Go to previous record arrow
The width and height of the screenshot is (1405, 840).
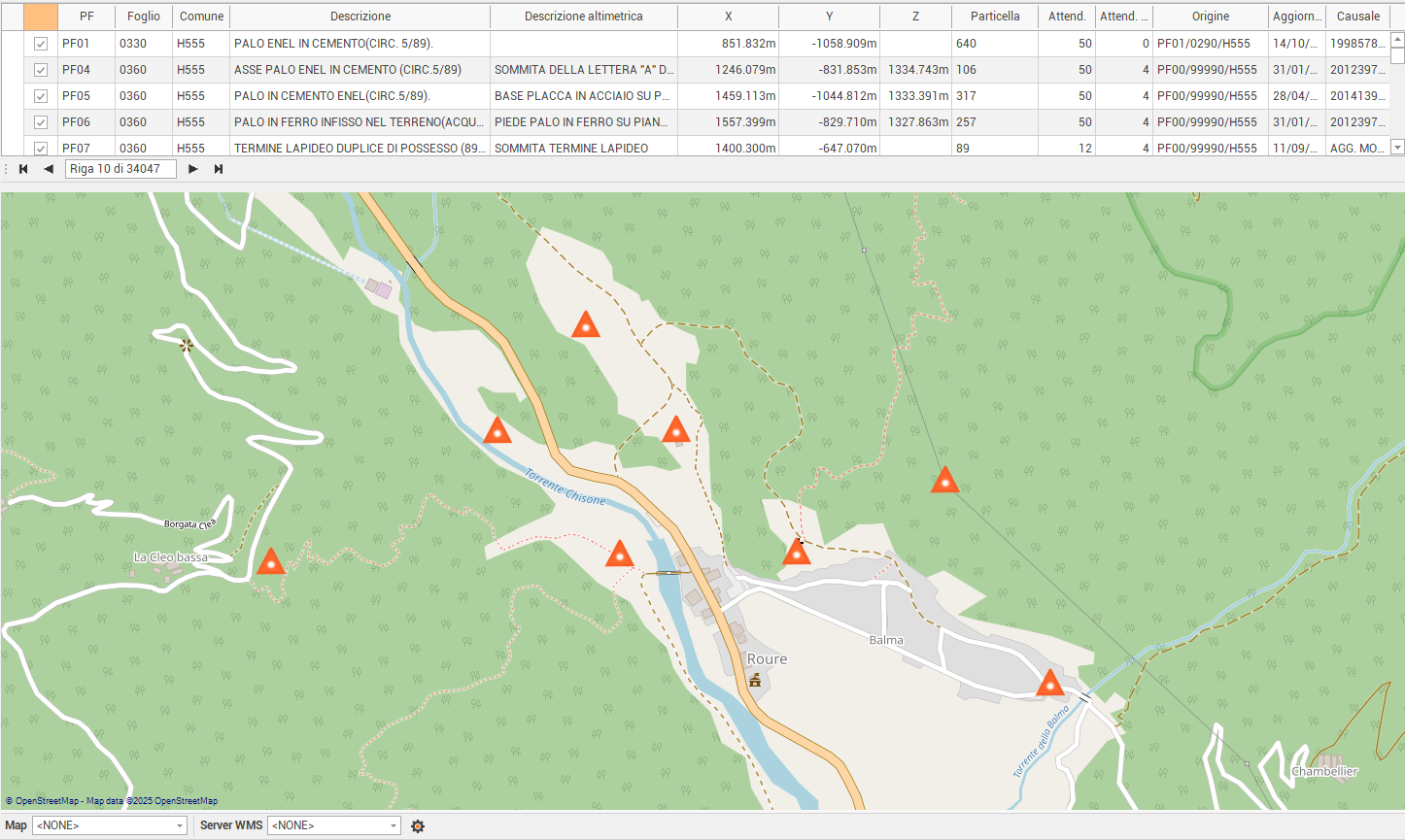[x=49, y=169]
